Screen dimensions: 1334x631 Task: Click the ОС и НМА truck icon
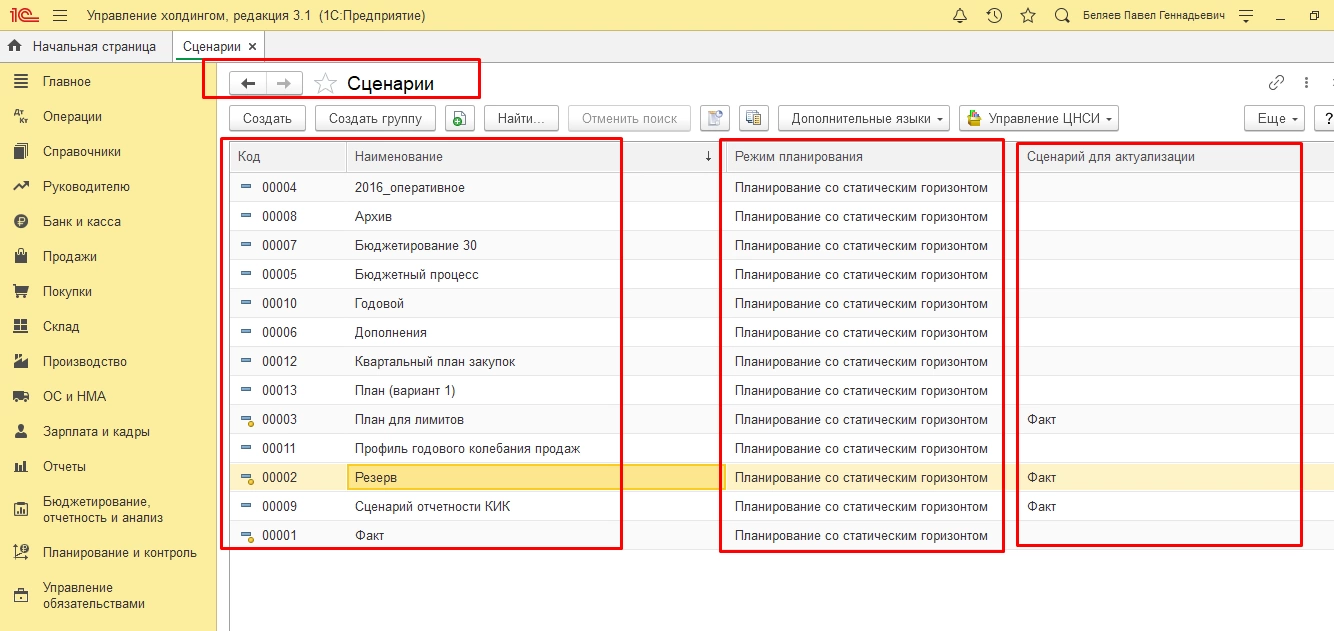pos(20,396)
